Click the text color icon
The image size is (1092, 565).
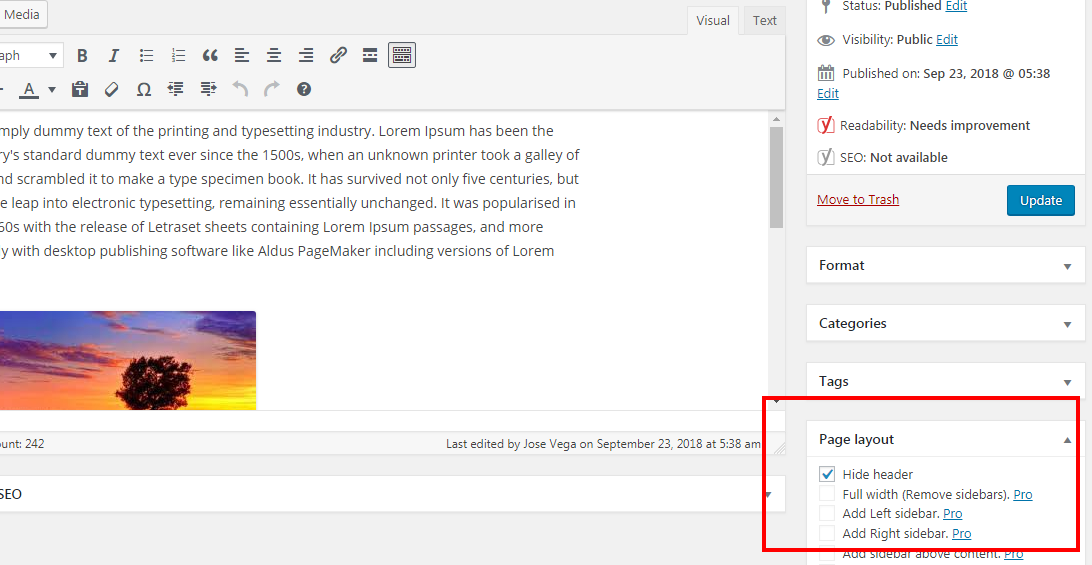point(29,89)
